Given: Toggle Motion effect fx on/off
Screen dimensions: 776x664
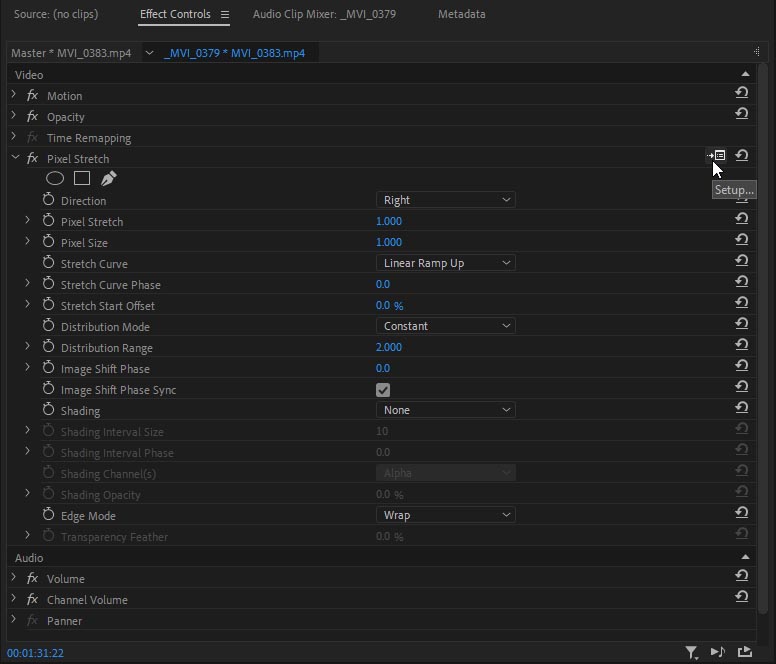Looking at the screenshot, I should (32, 95).
